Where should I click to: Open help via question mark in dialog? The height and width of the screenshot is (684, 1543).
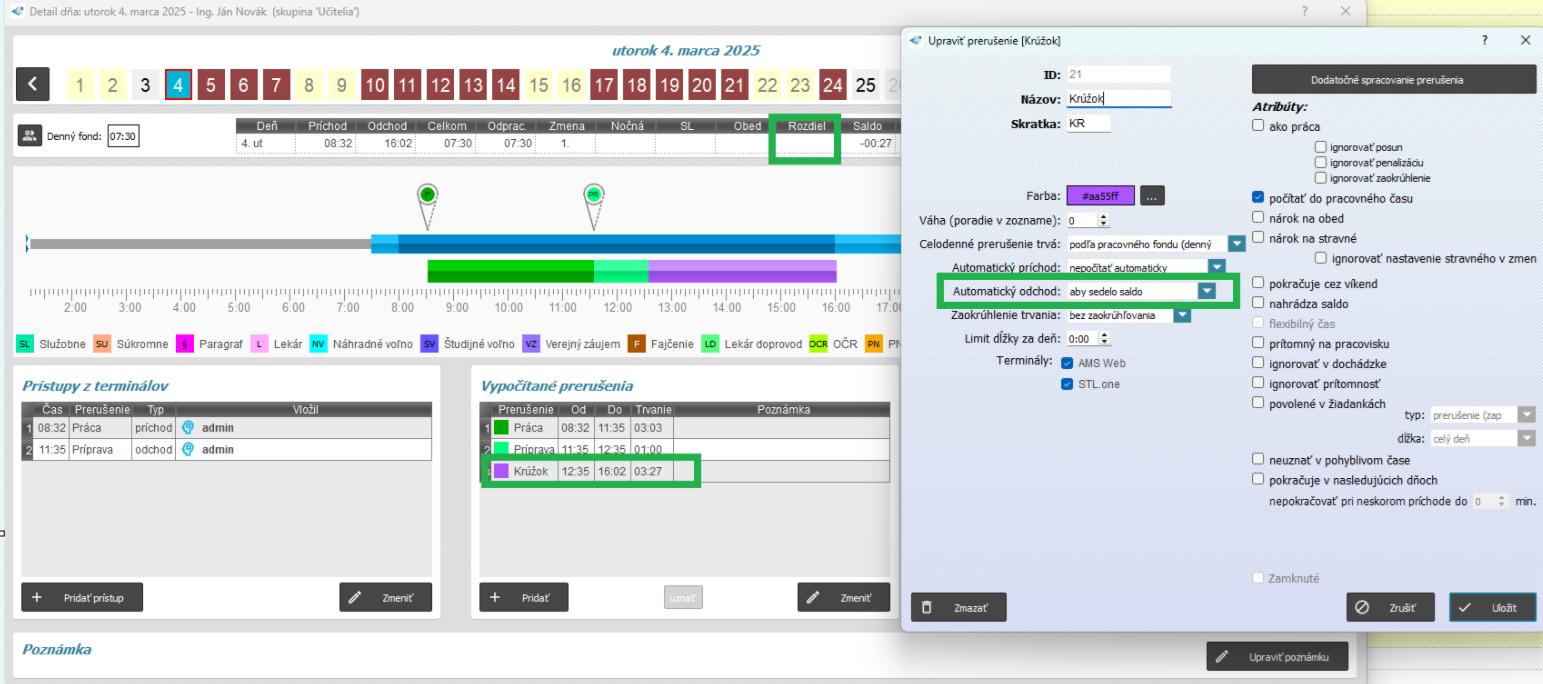pos(1483,40)
